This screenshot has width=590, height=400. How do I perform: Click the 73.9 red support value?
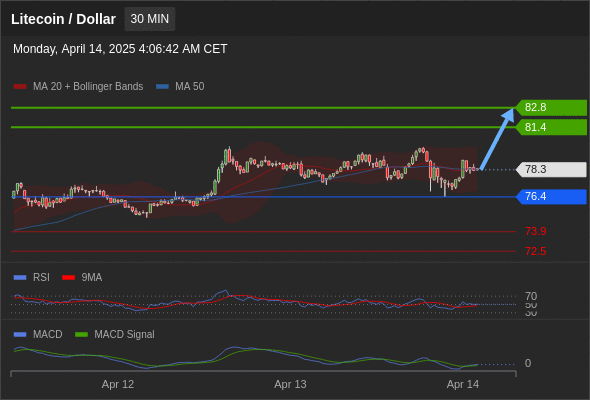pos(535,231)
